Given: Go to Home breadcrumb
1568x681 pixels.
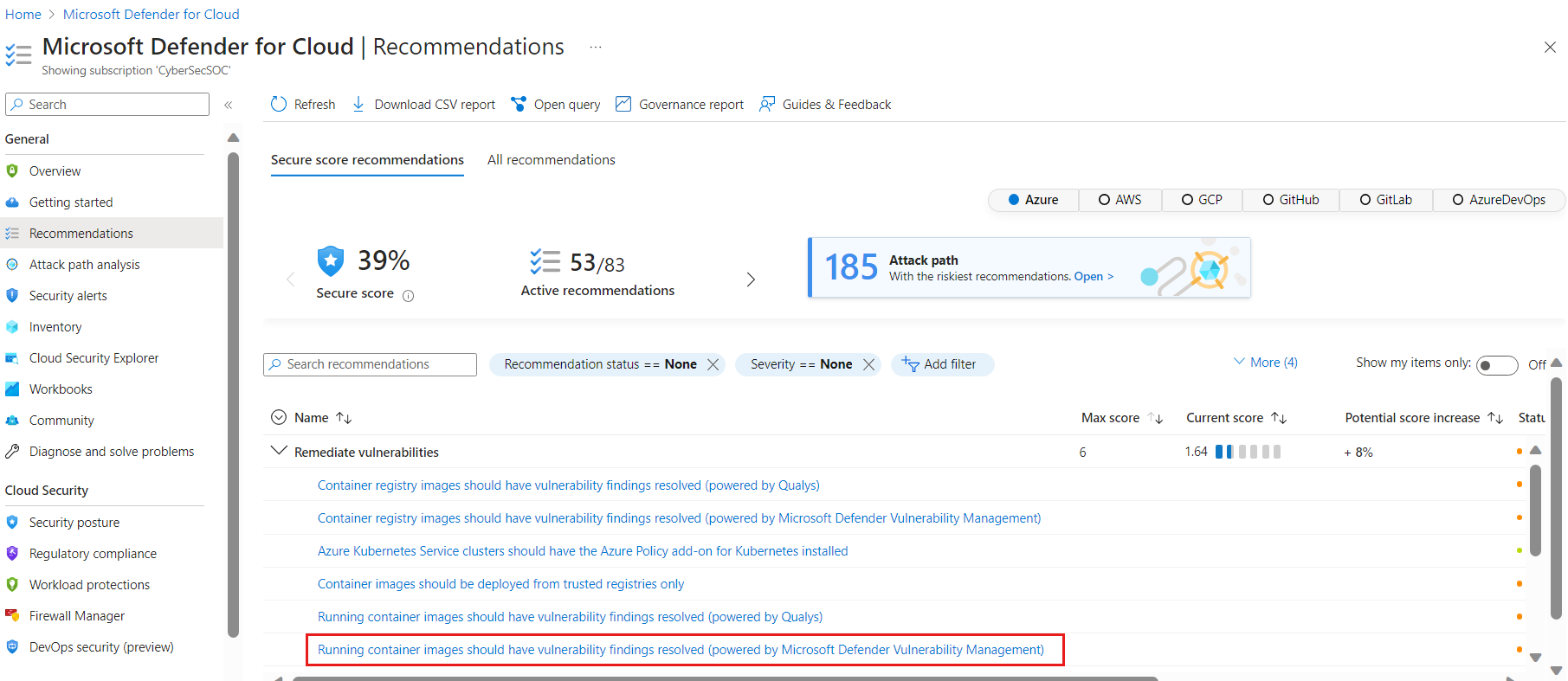Looking at the screenshot, I should coord(23,14).
